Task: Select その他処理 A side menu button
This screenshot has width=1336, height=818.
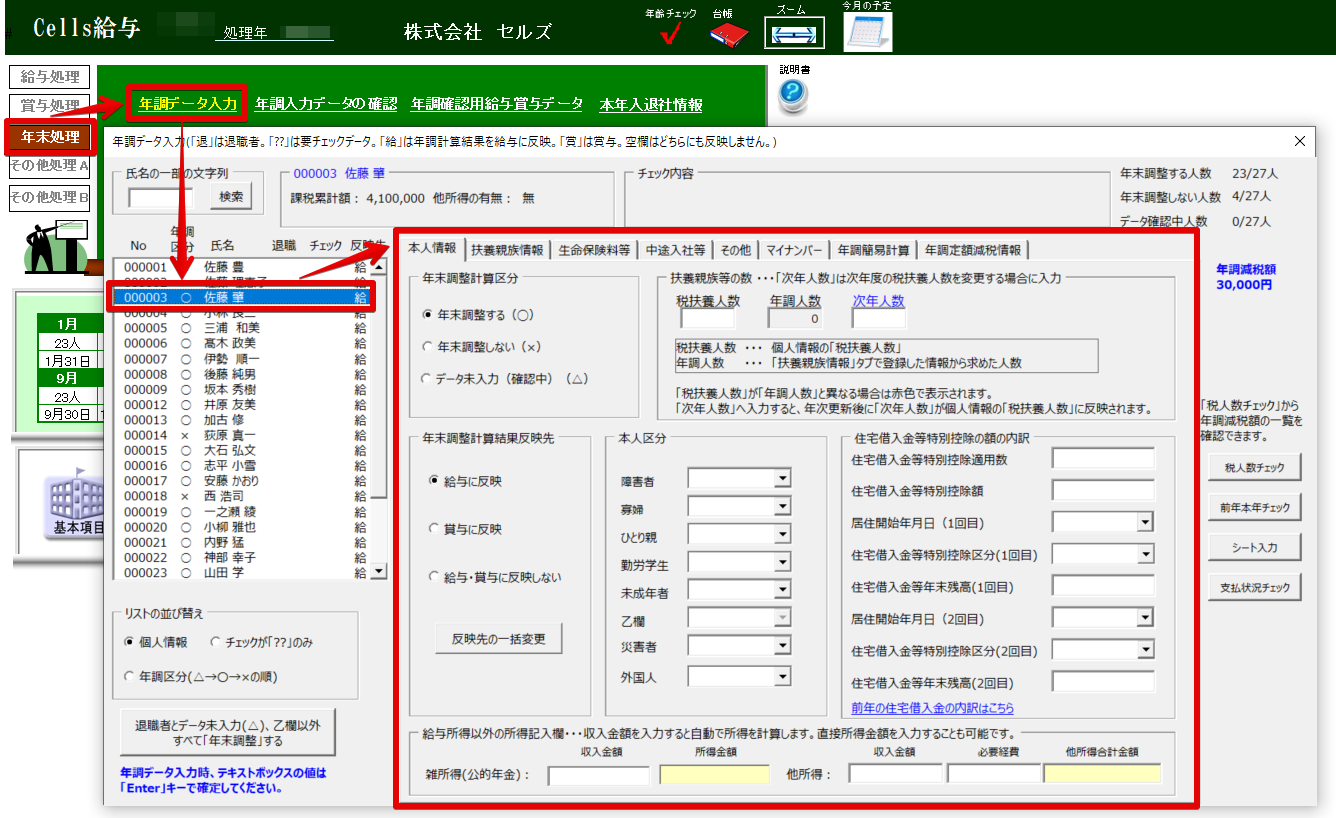Action: click(49, 166)
